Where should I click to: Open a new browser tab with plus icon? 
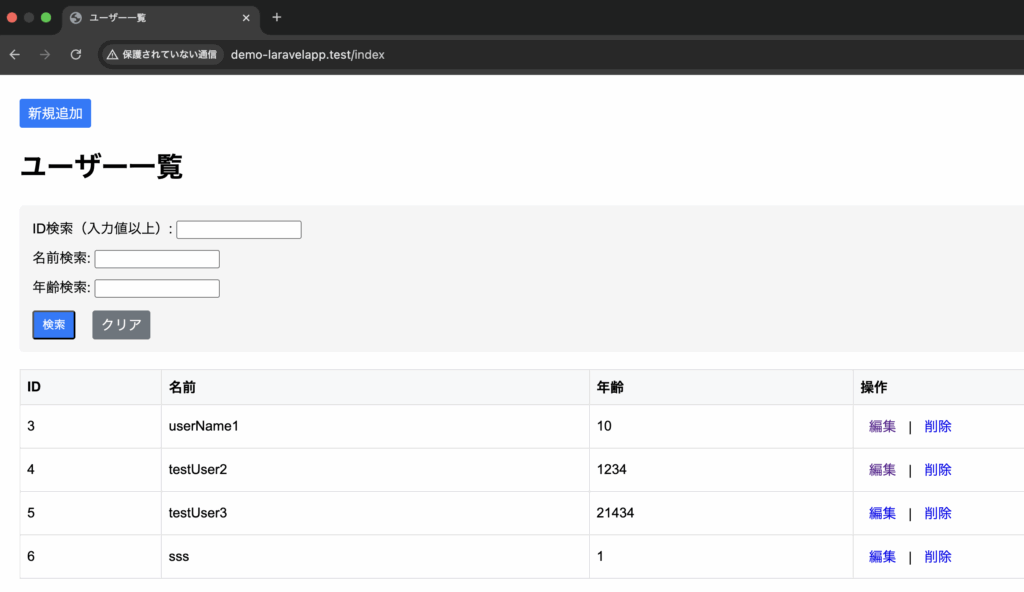click(x=277, y=17)
